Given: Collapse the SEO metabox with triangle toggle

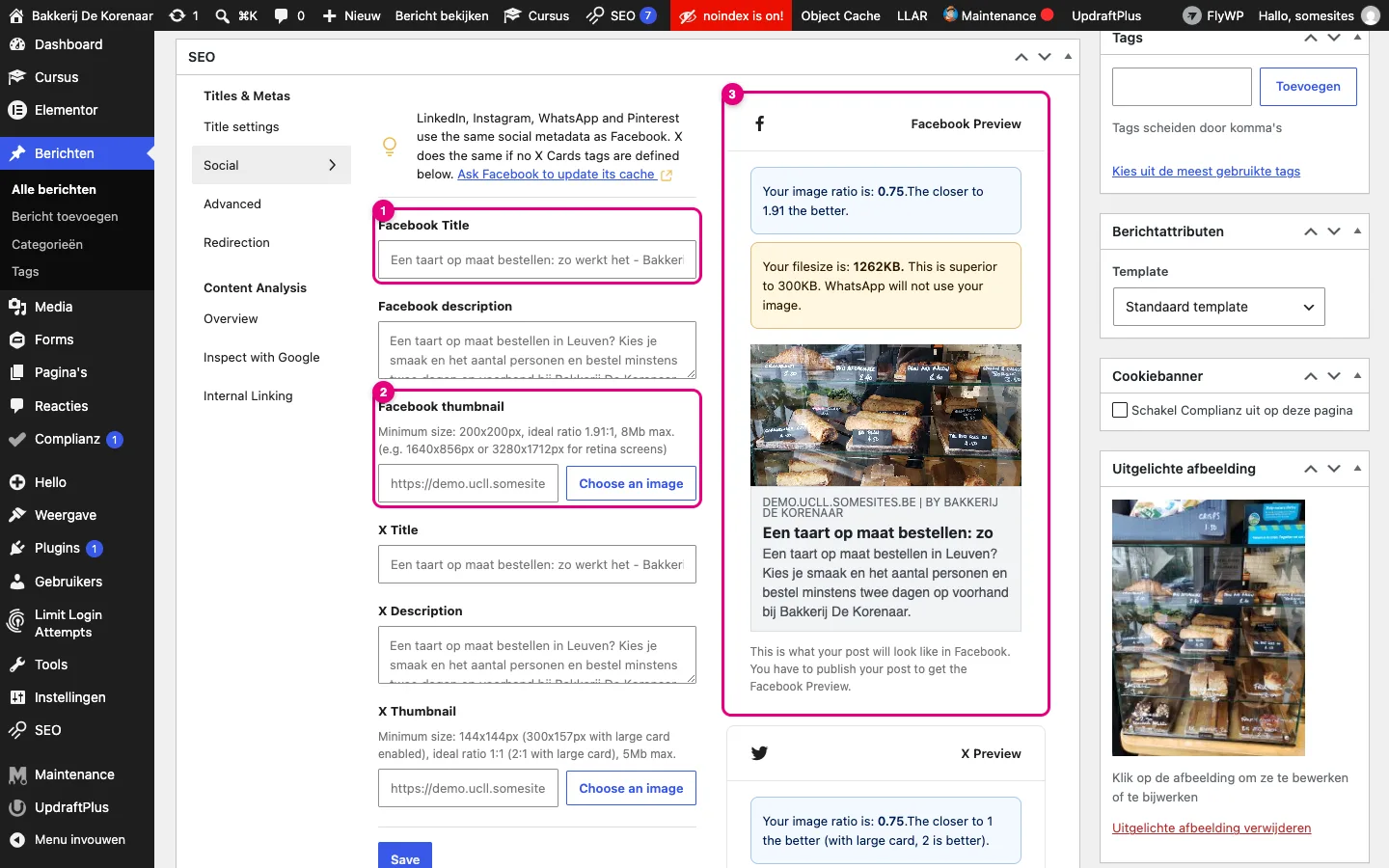Looking at the screenshot, I should (1068, 57).
